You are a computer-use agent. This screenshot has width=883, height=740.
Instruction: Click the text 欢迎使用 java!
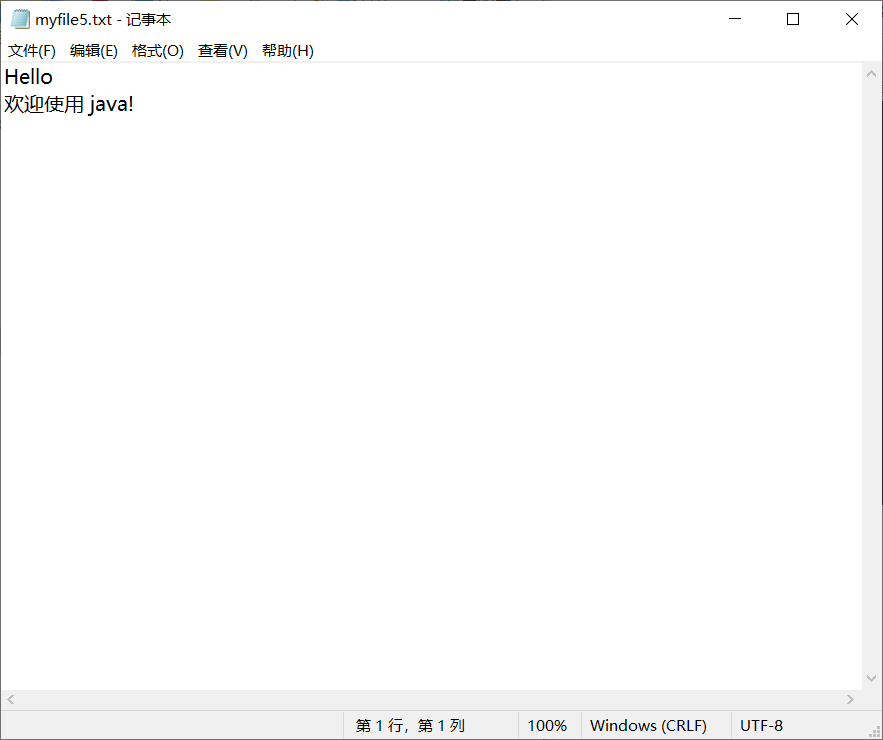pyautogui.click(x=69, y=103)
